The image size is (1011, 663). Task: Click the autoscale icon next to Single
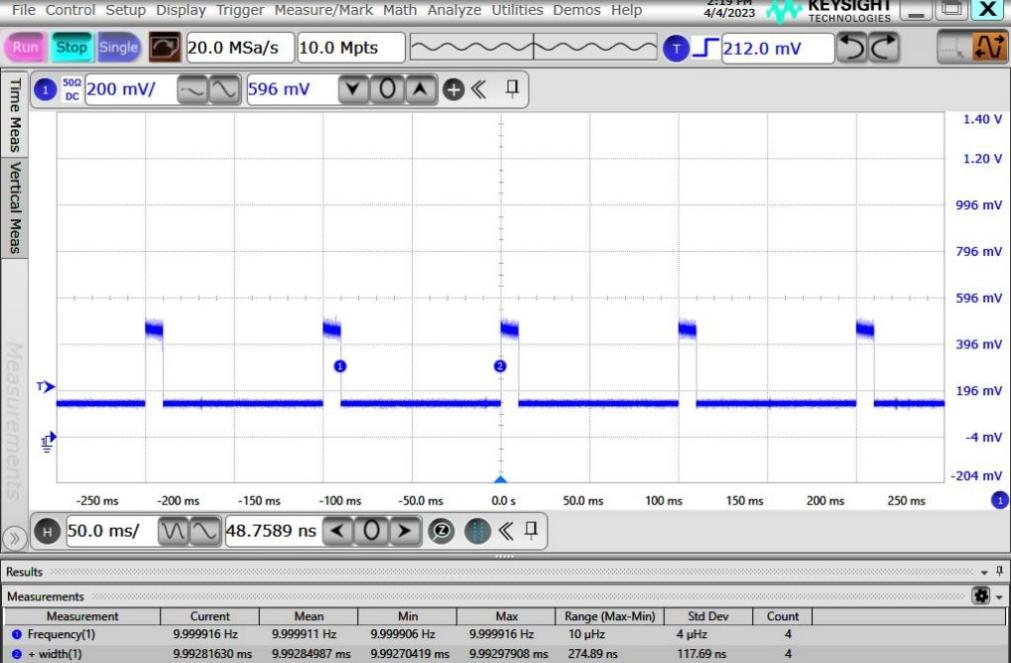click(x=164, y=47)
